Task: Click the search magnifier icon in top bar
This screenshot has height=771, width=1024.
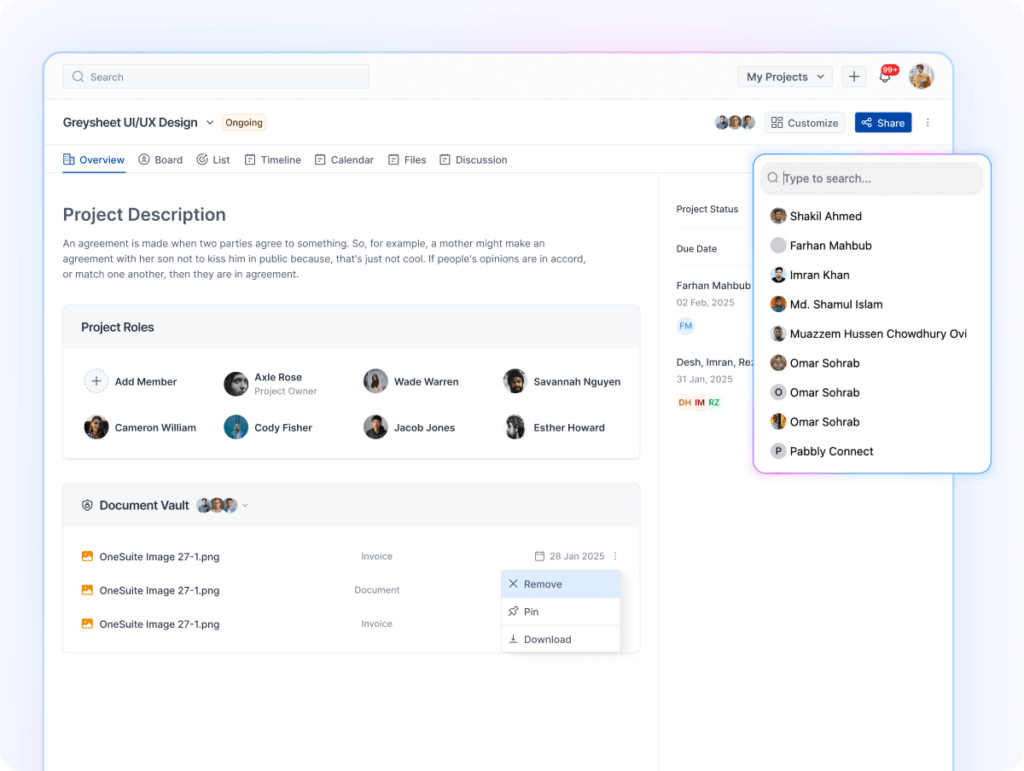Action: click(78, 76)
